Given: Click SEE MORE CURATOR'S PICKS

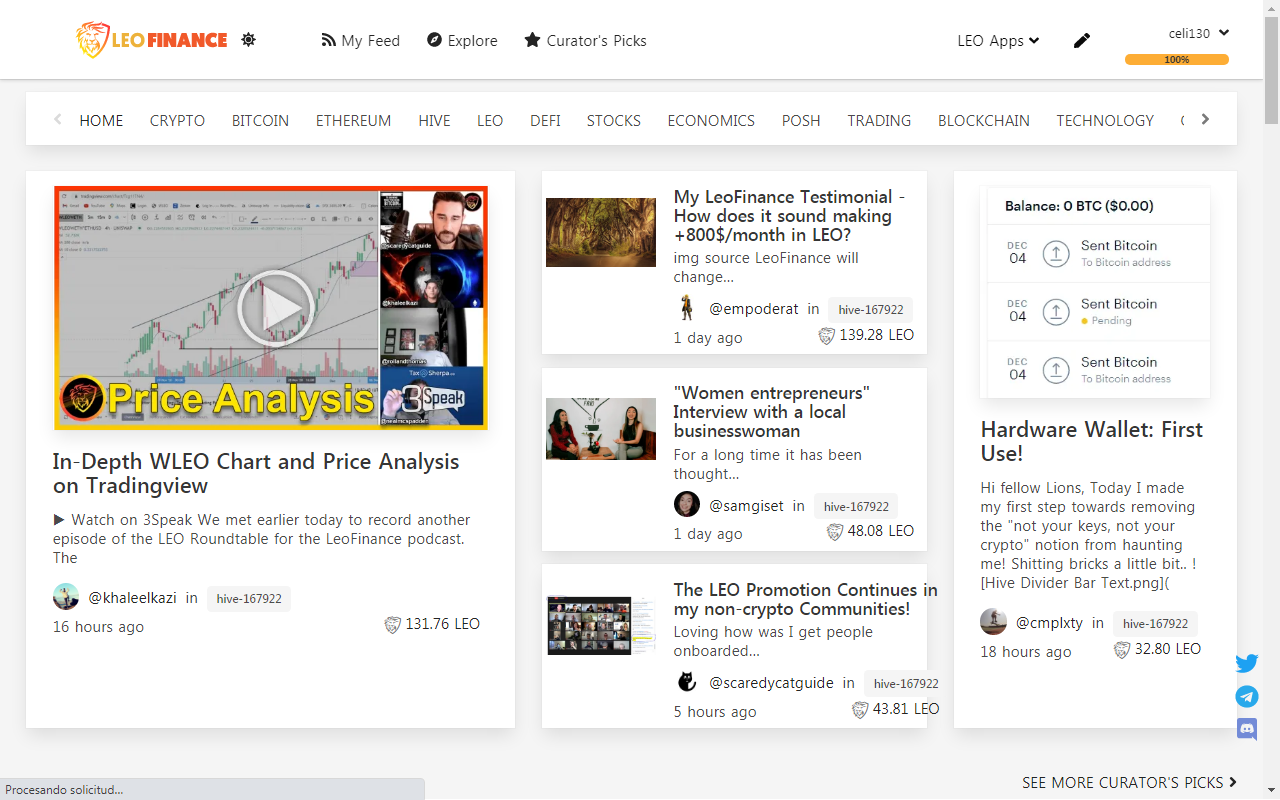Looking at the screenshot, I should click(x=1129, y=783).
